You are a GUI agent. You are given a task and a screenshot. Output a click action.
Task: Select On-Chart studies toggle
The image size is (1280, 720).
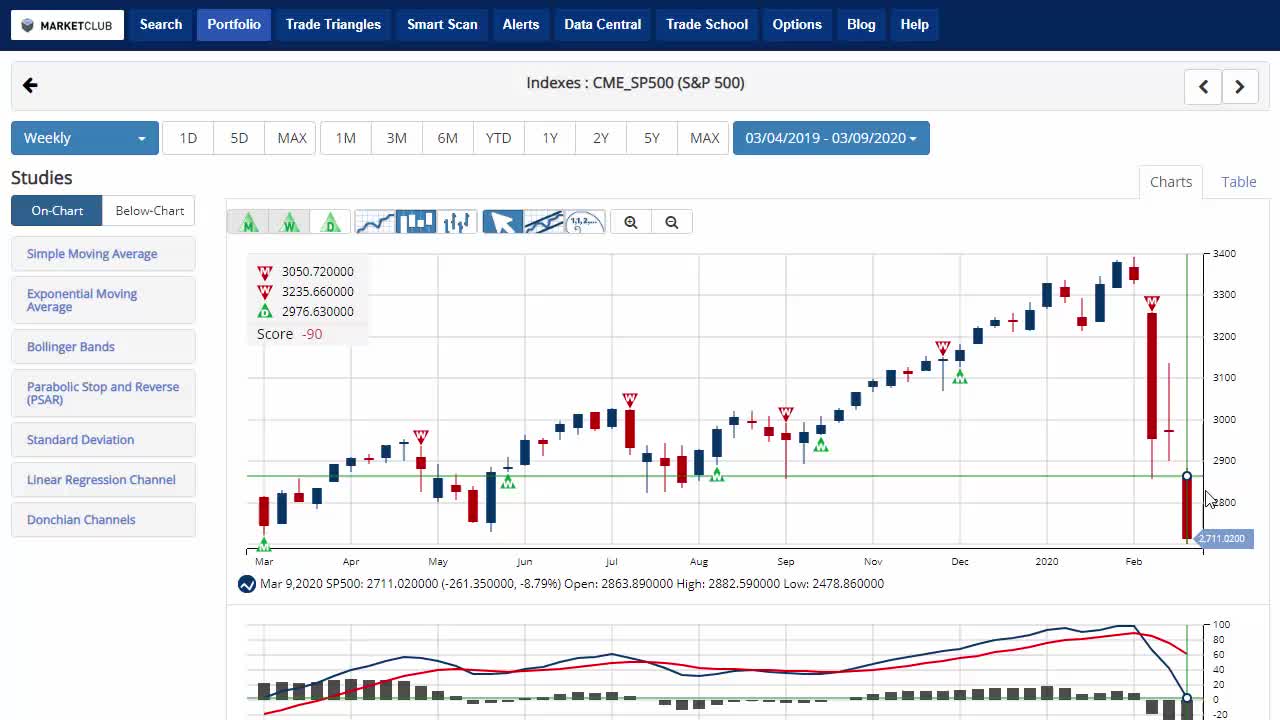point(57,211)
